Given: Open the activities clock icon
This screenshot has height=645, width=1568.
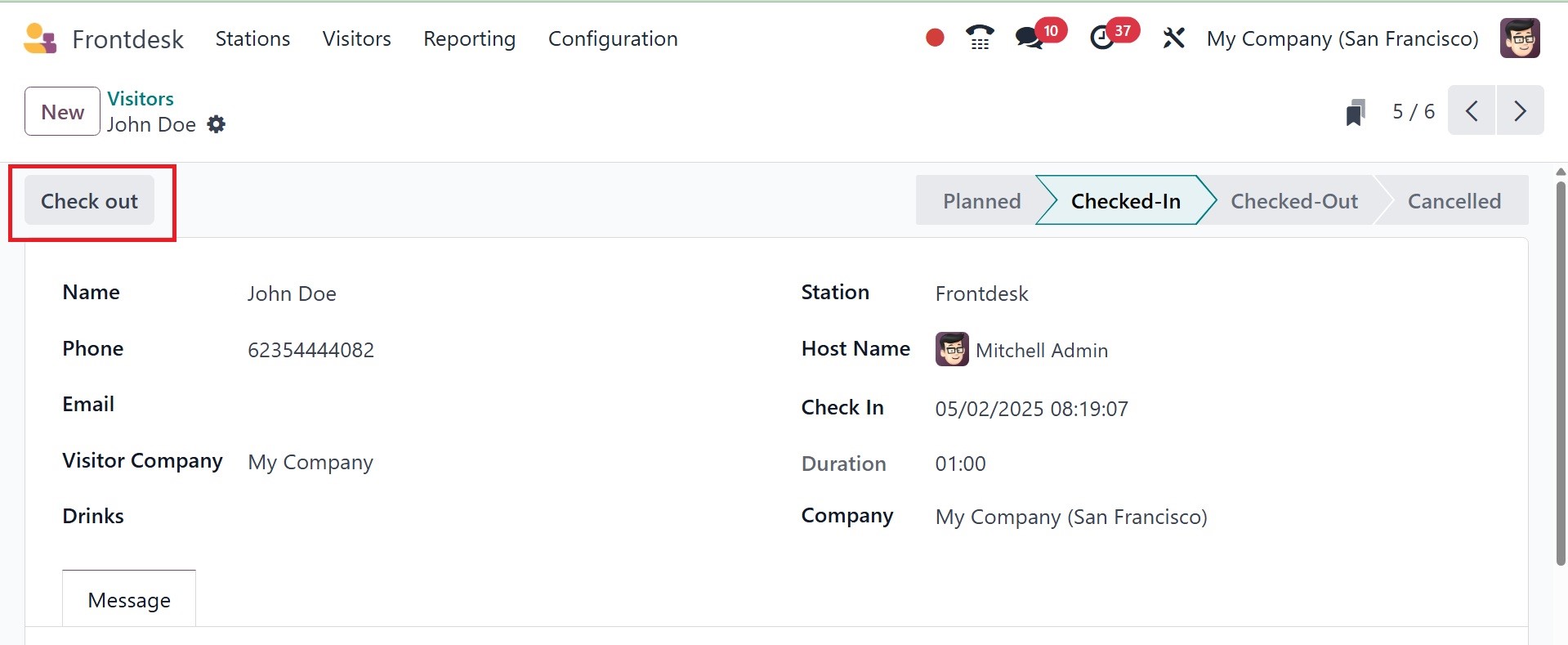Looking at the screenshot, I should (x=1102, y=38).
